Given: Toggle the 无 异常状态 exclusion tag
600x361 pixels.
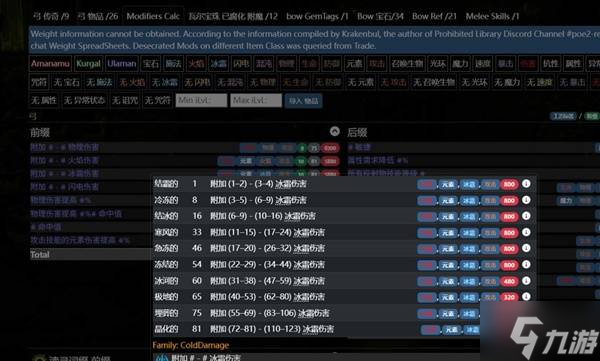Looking at the screenshot, I should pos(84,101).
